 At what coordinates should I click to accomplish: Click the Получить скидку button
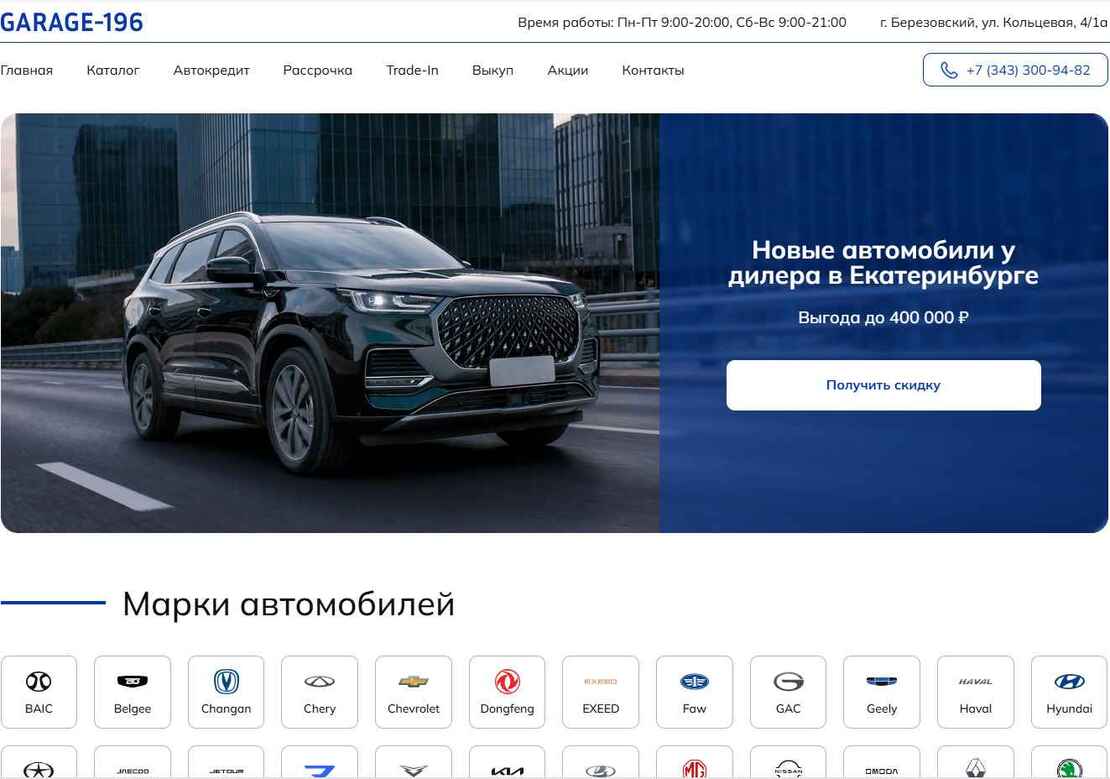(883, 385)
